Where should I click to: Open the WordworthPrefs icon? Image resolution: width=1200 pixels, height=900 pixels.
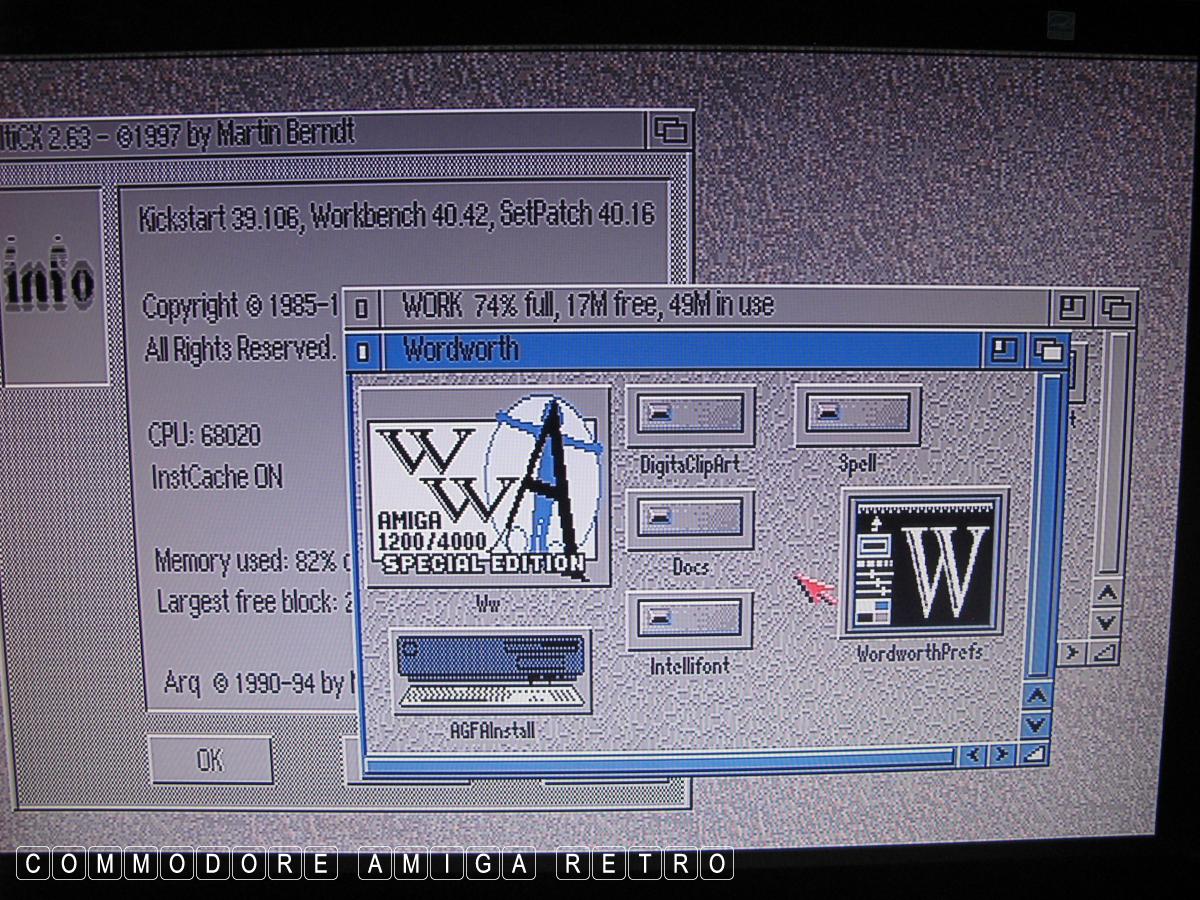click(924, 563)
